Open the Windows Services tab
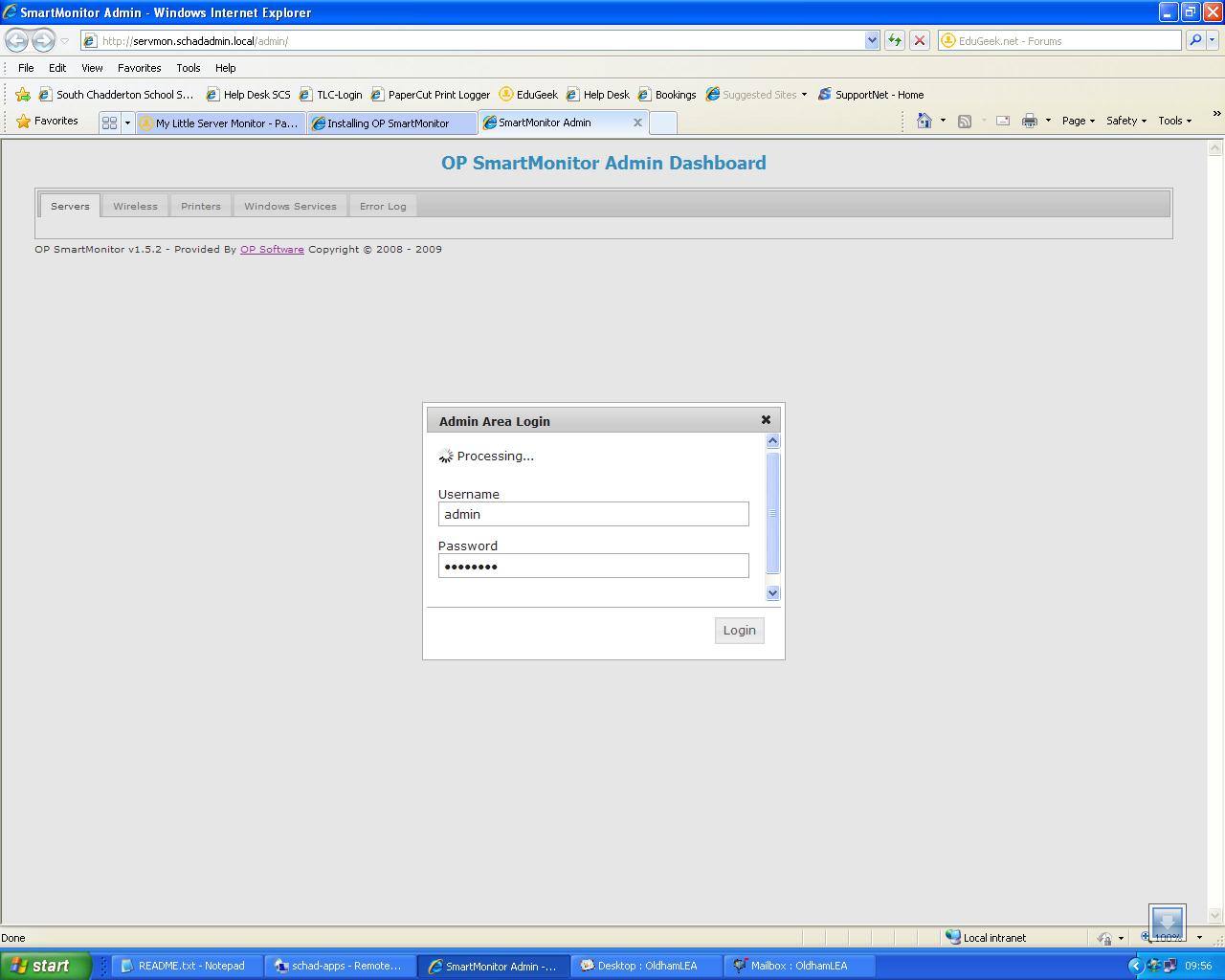This screenshot has width=1225, height=980. [290, 206]
